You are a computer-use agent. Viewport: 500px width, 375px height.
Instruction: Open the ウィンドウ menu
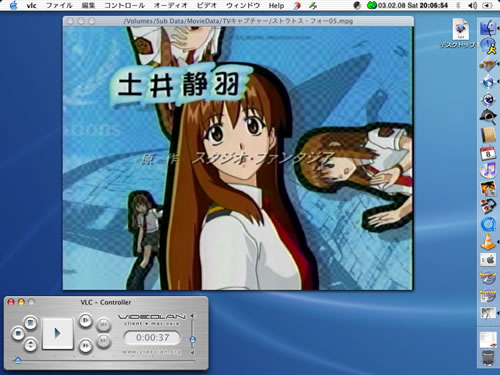(x=243, y=6)
